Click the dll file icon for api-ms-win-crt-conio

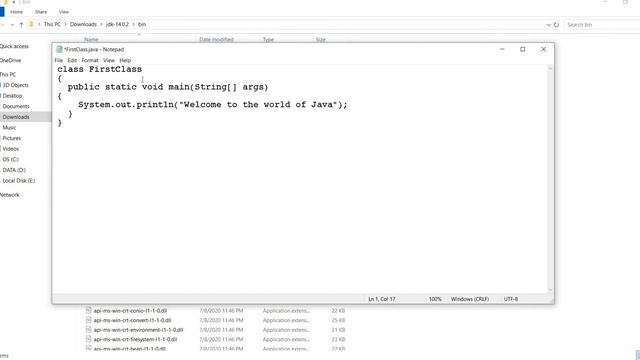click(88, 310)
